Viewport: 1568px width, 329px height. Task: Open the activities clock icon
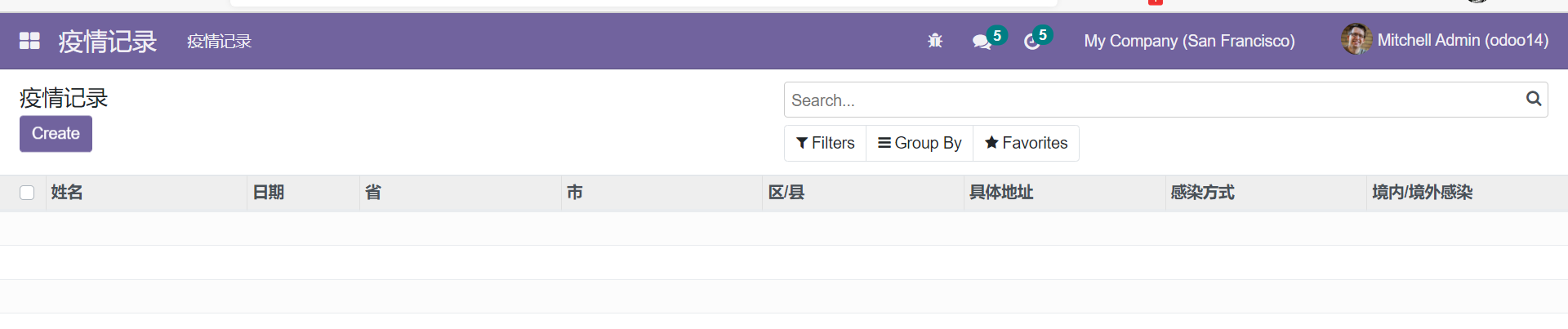coord(1032,42)
